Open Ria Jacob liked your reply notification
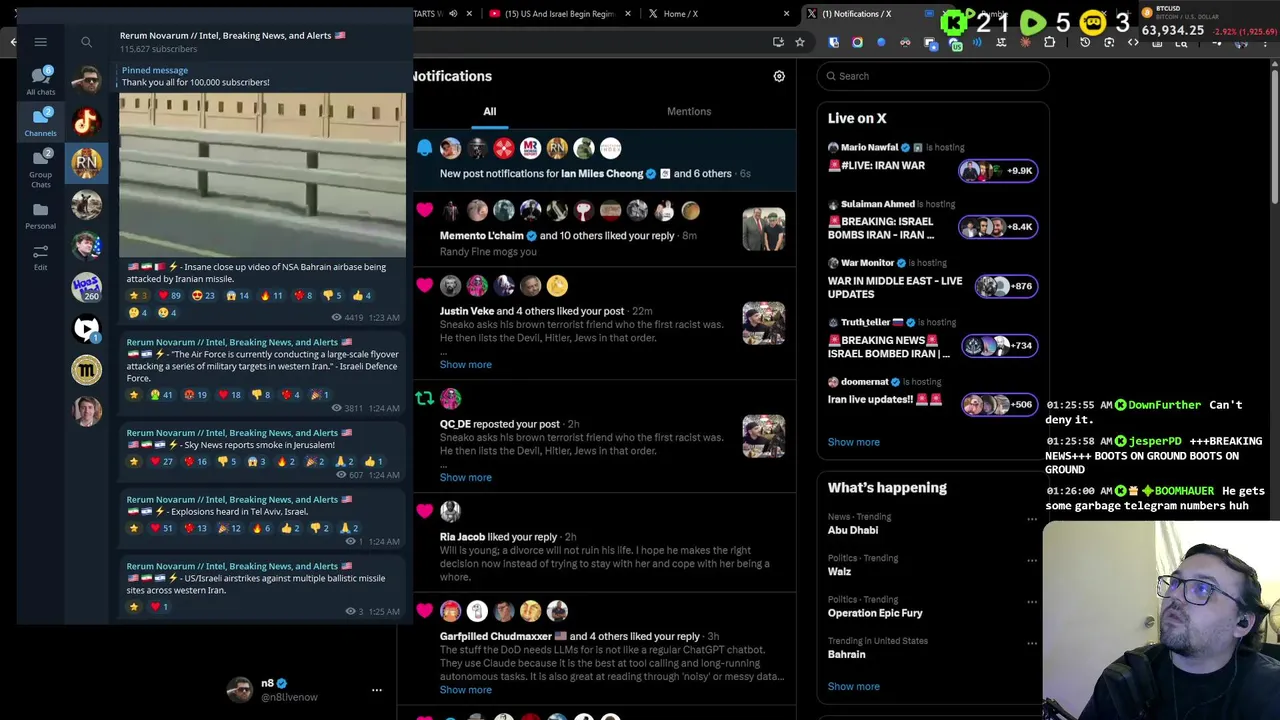1280x720 pixels. pyautogui.click(x=604, y=544)
